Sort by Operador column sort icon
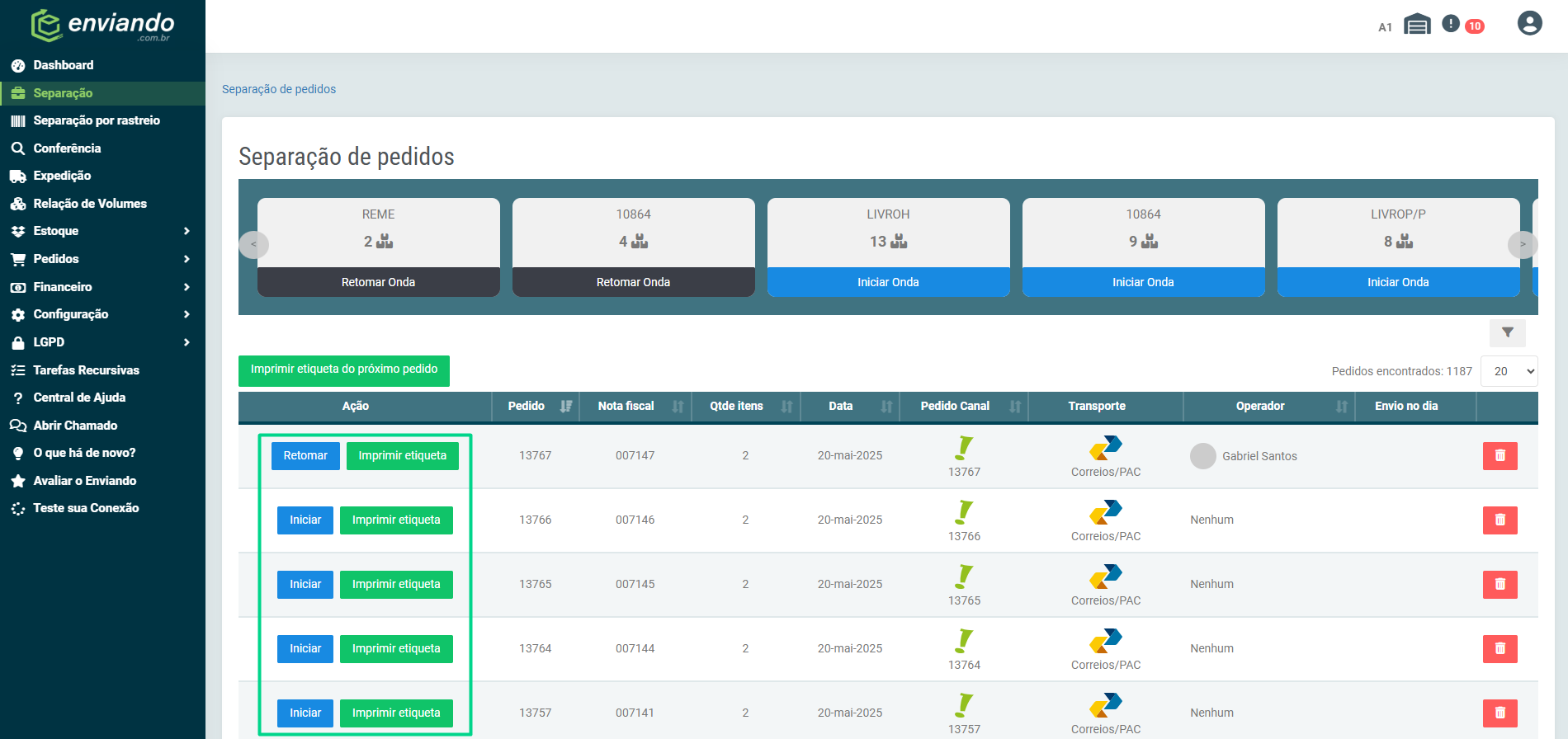 coord(1342,406)
